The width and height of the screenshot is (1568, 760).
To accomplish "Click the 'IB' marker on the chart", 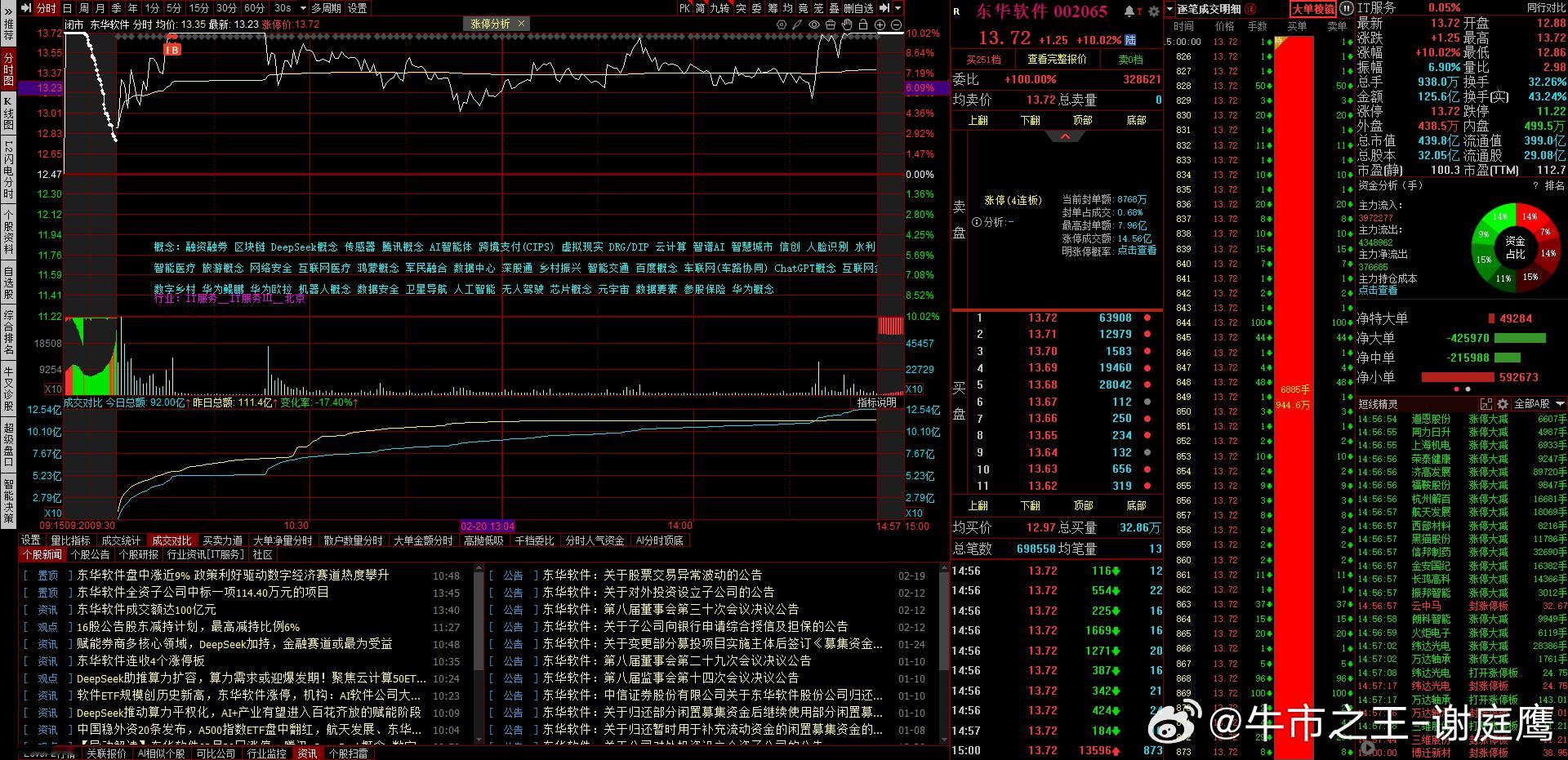I will [x=172, y=50].
